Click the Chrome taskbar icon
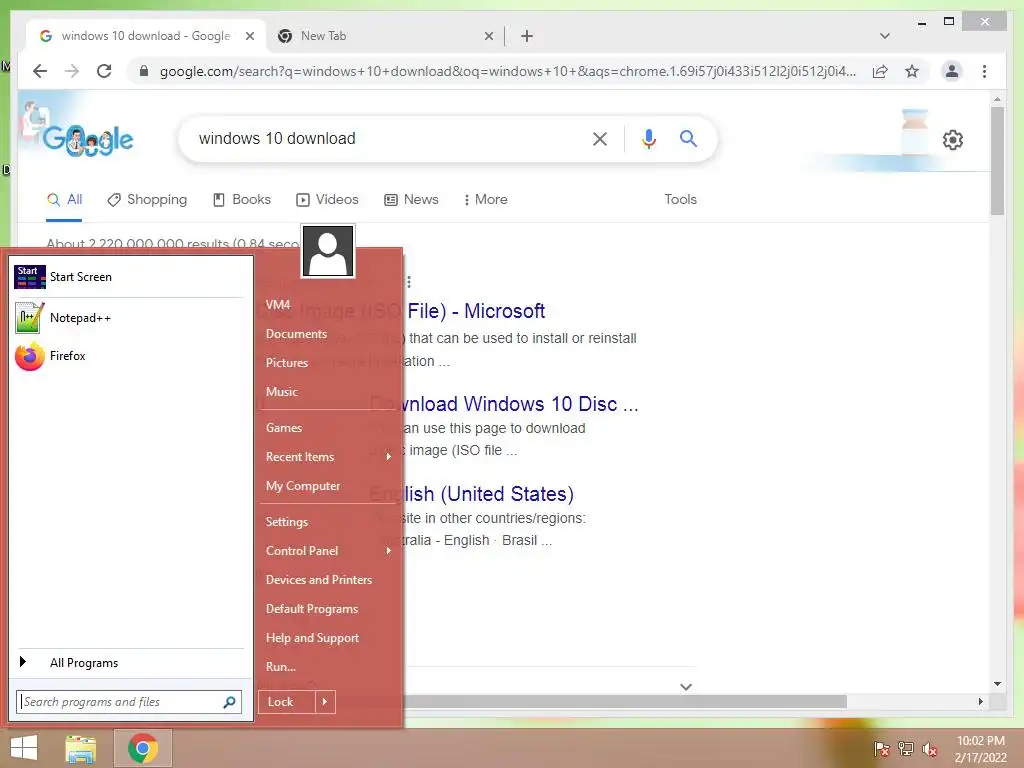The image size is (1024, 768). tap(143, 748)
